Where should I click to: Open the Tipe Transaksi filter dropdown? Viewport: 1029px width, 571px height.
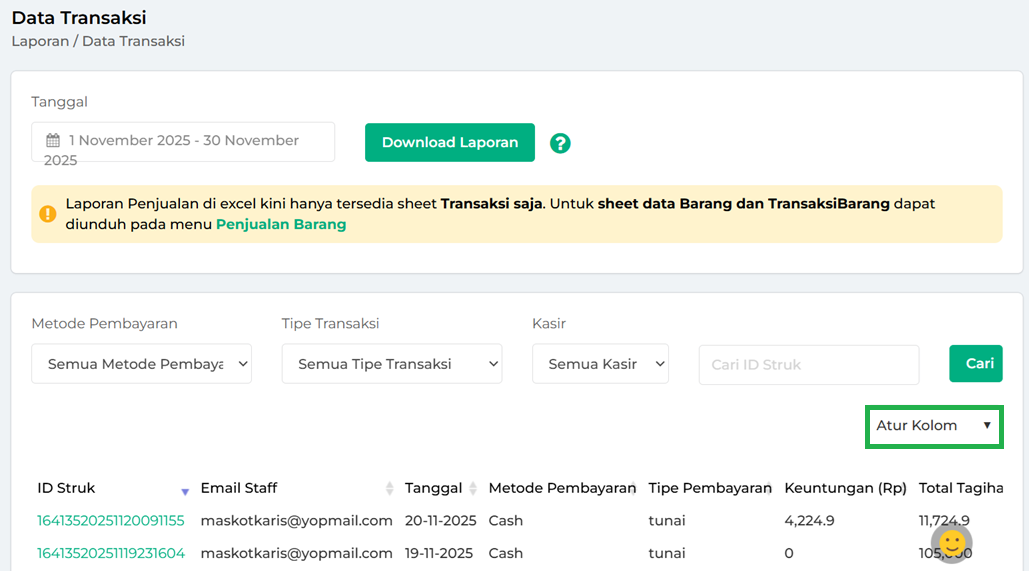(391, 364)
